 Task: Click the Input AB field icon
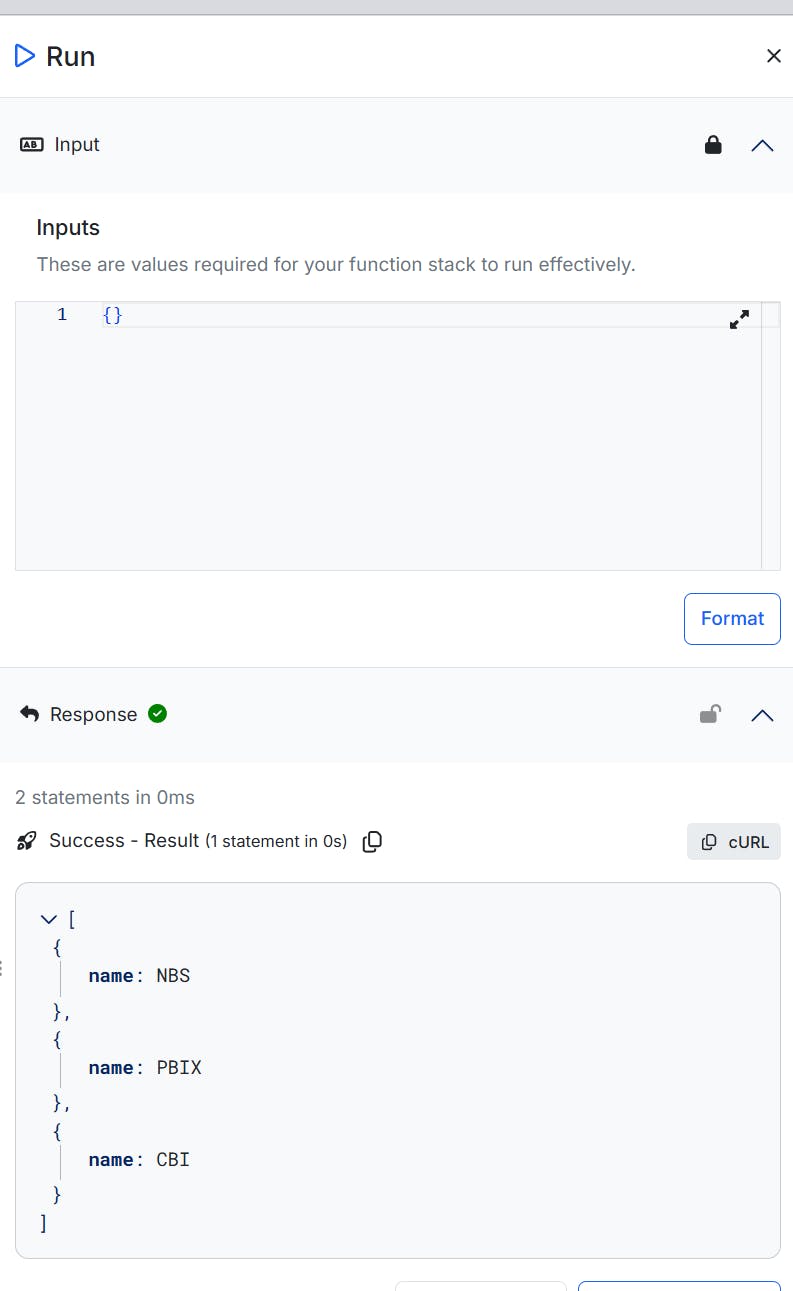pyautogui.click(x=31, y=145)
